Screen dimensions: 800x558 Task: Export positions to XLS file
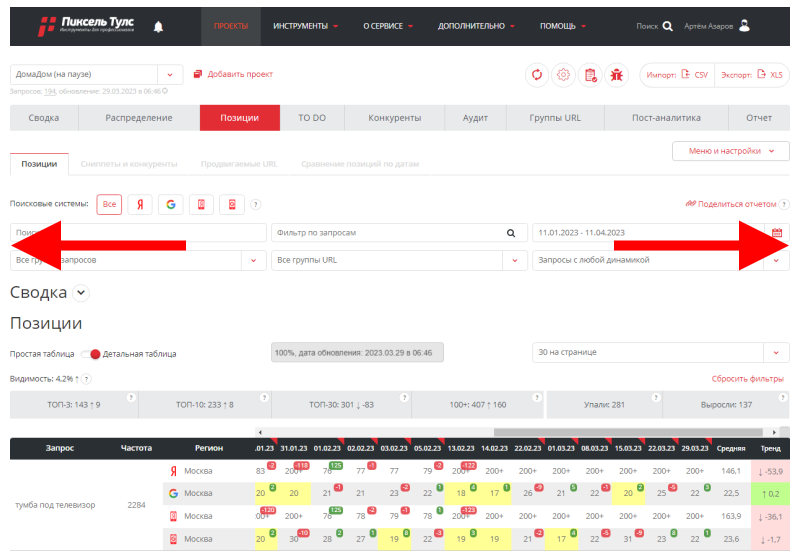click(752, 75)
